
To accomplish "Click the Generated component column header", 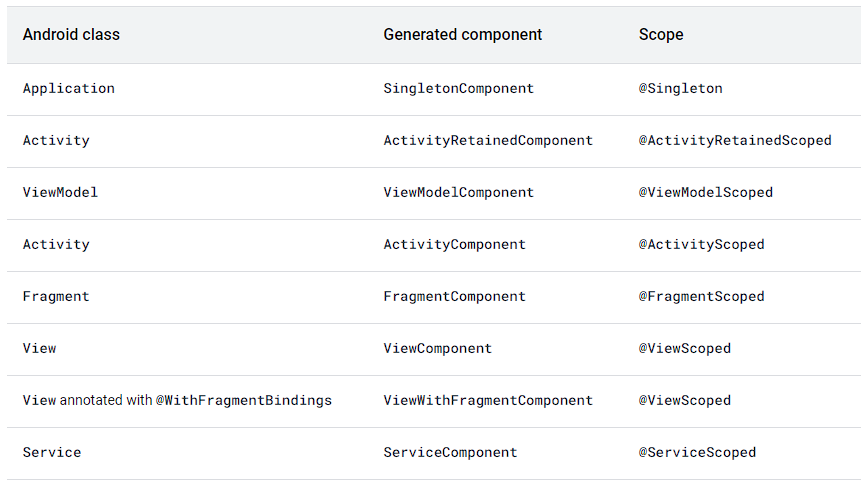I will tap(462, 35).
